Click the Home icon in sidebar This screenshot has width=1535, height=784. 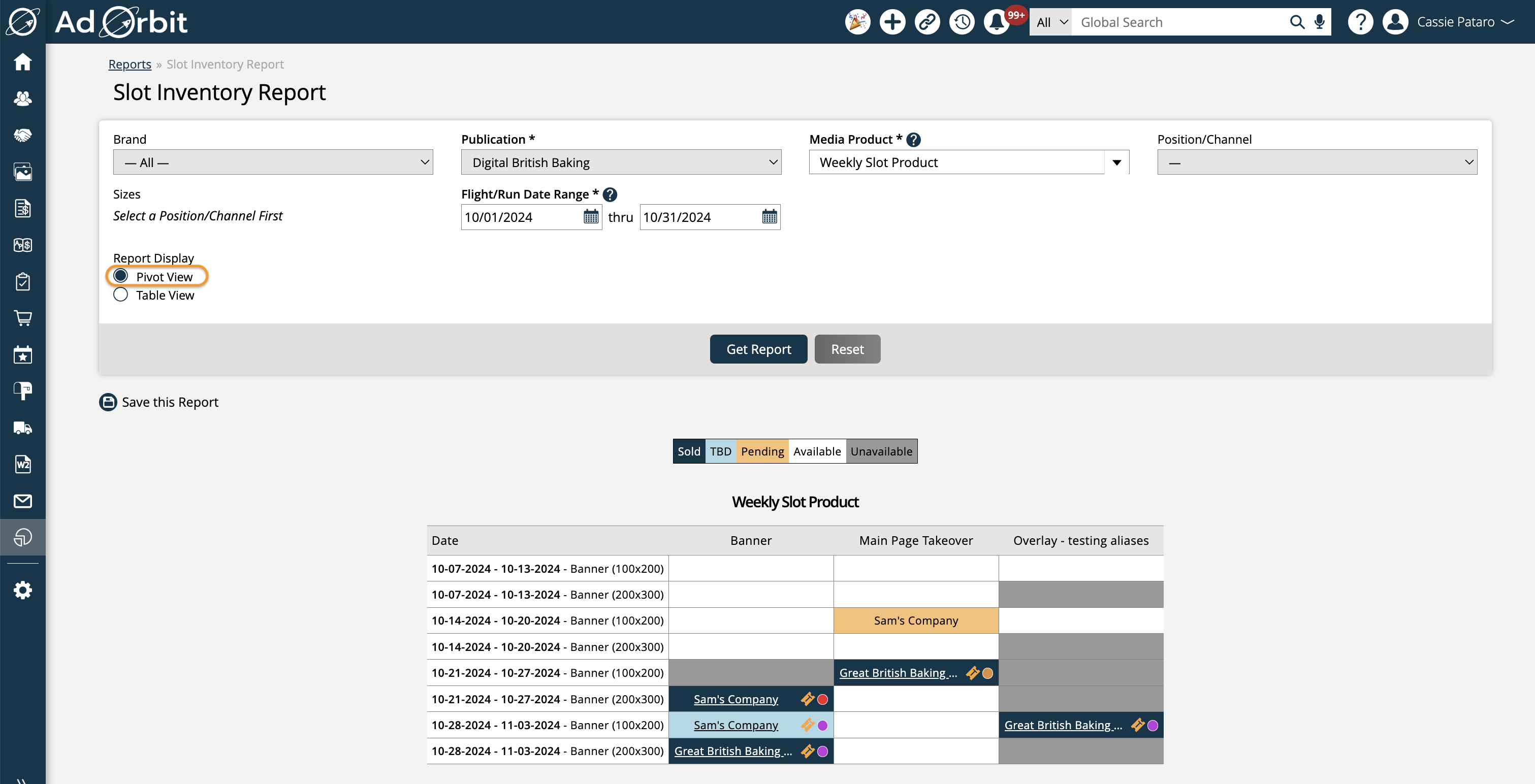tap(23, 62)
